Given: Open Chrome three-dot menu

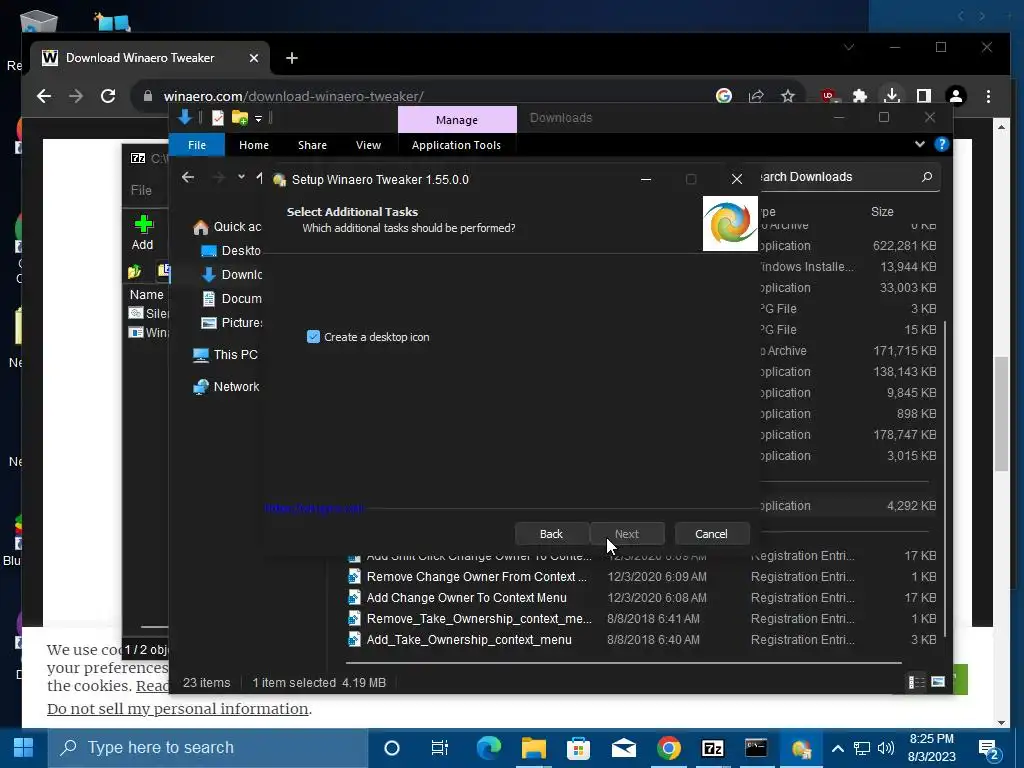Looking at the screenshot, I should pos(988,96).
